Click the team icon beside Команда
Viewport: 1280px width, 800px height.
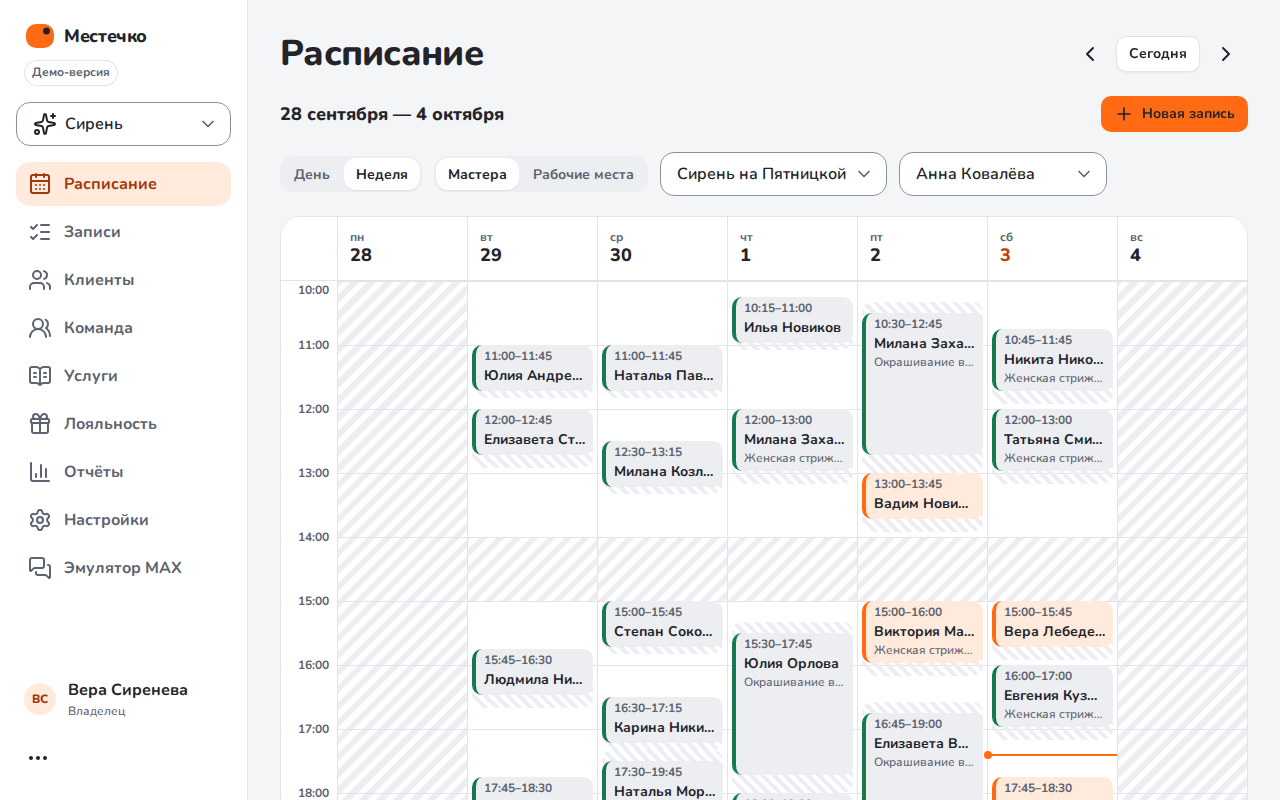pyautogui.click(x=40, y=328)
